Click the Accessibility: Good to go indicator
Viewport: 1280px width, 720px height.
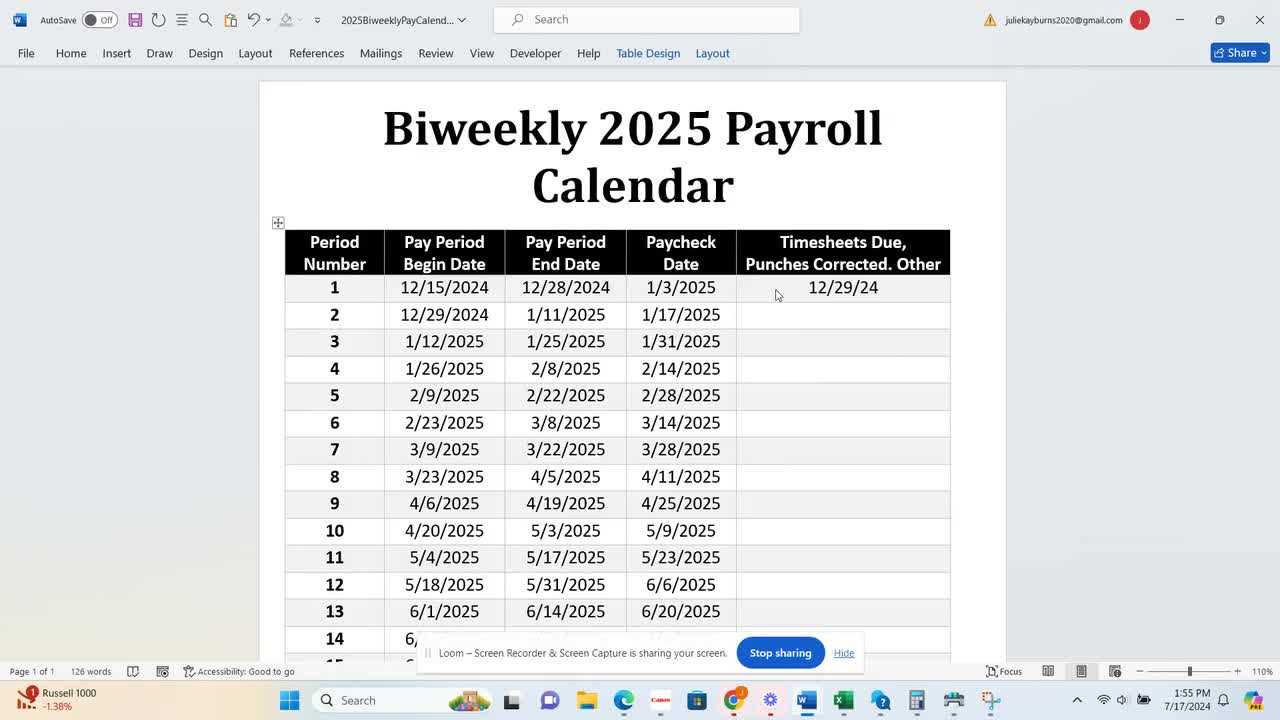pyautogui.click(x=240, y=671)
